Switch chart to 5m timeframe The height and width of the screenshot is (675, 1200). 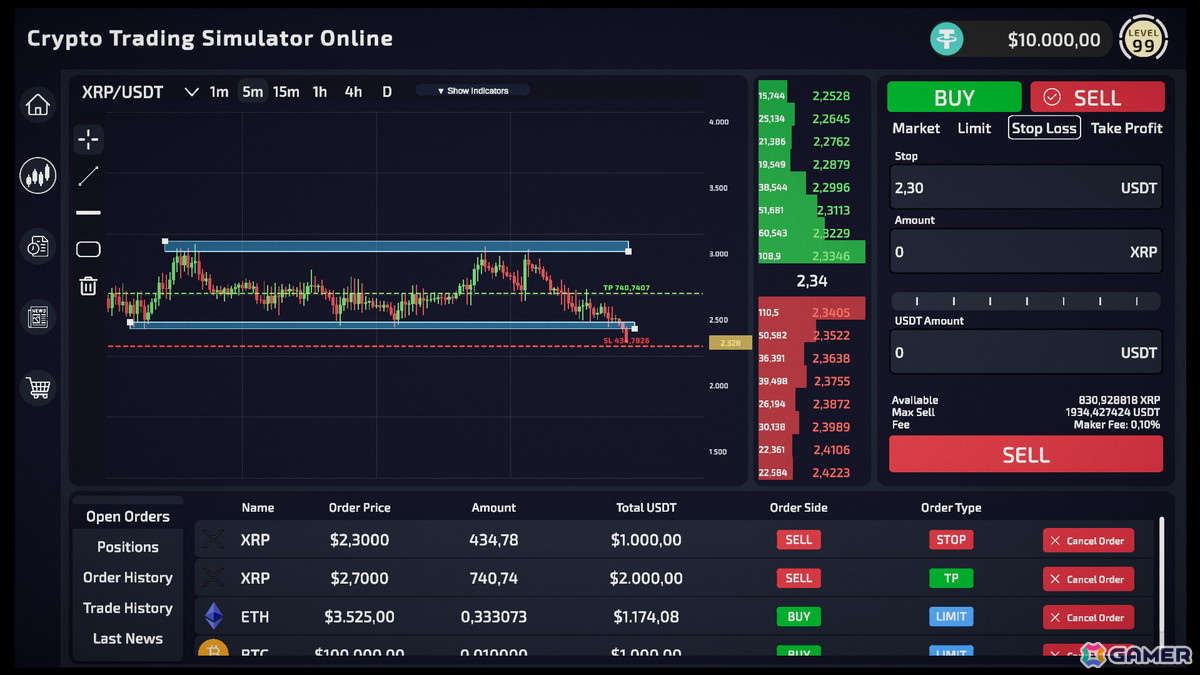click(x=252, y=92)
